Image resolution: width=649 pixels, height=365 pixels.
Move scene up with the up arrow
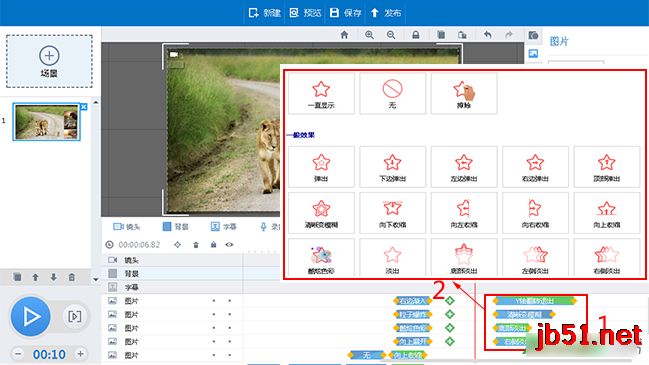click(x=36, y=277)
